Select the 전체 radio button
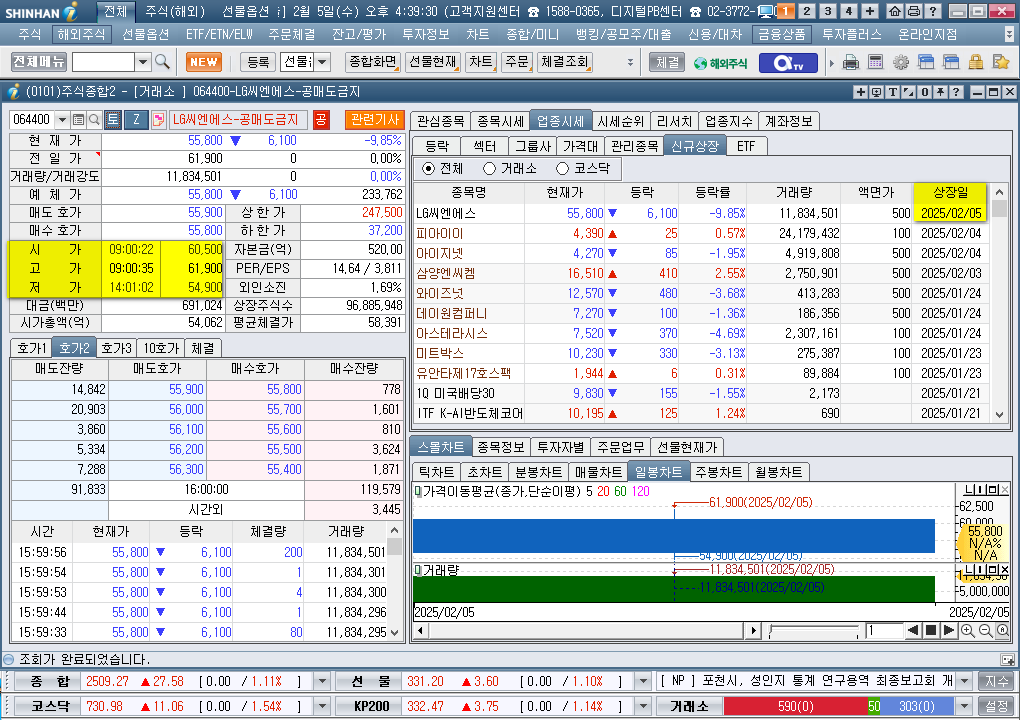 coord(429,168)
